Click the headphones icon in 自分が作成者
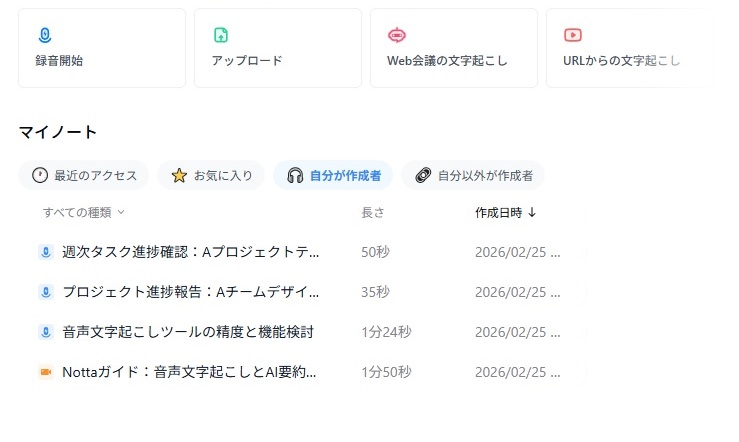 click(295, 175)
